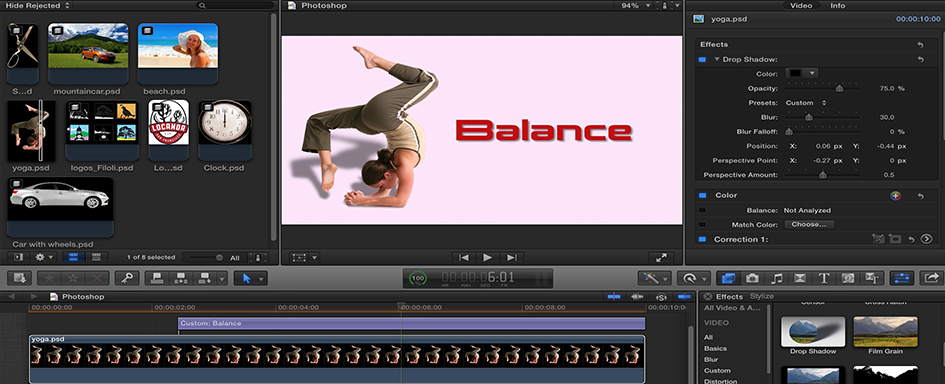
Task: Enable the Match Color checkbox
Action: coord(702,225)
